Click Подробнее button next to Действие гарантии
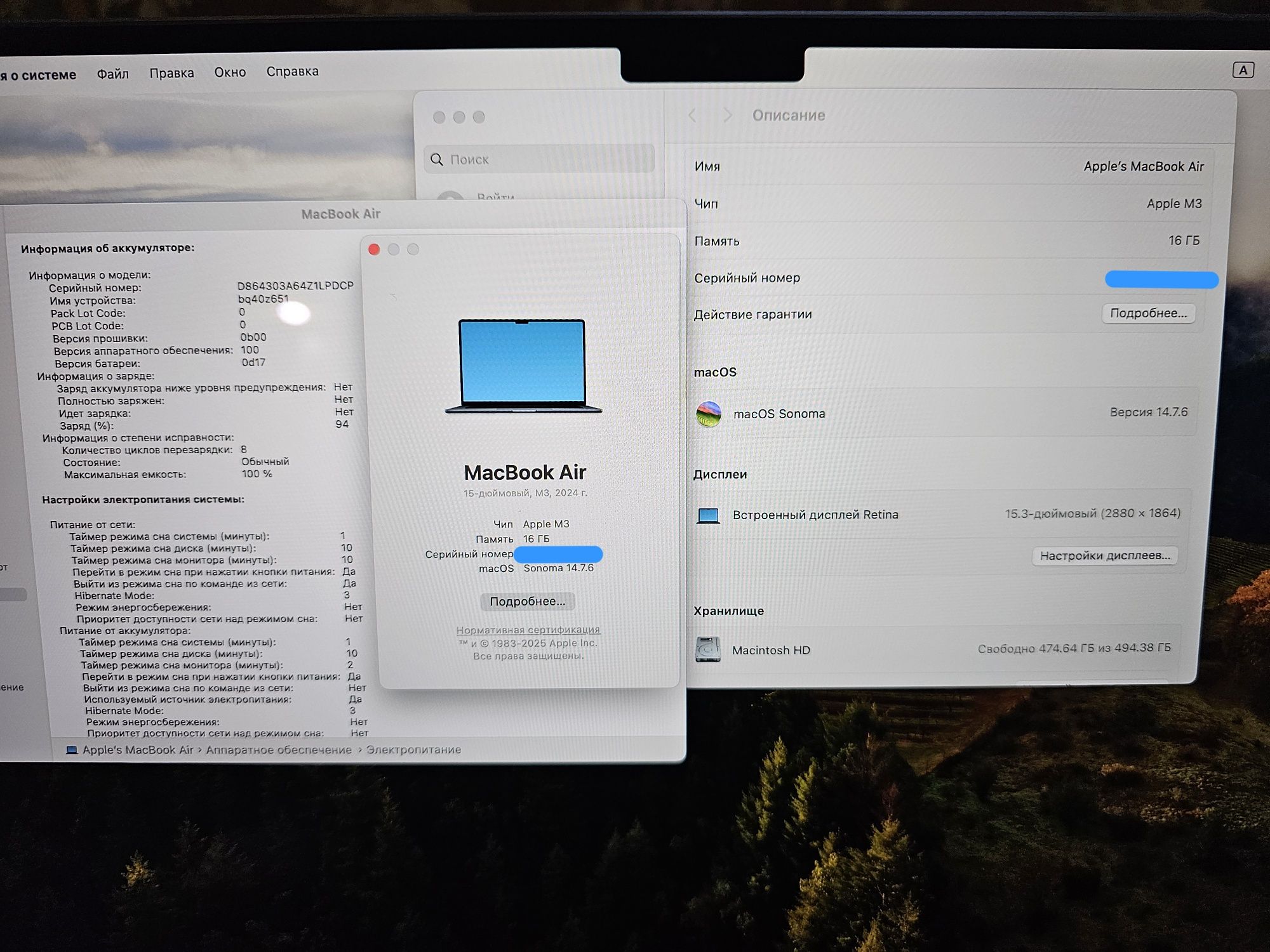1270x952 pixels. [1148, 313]
